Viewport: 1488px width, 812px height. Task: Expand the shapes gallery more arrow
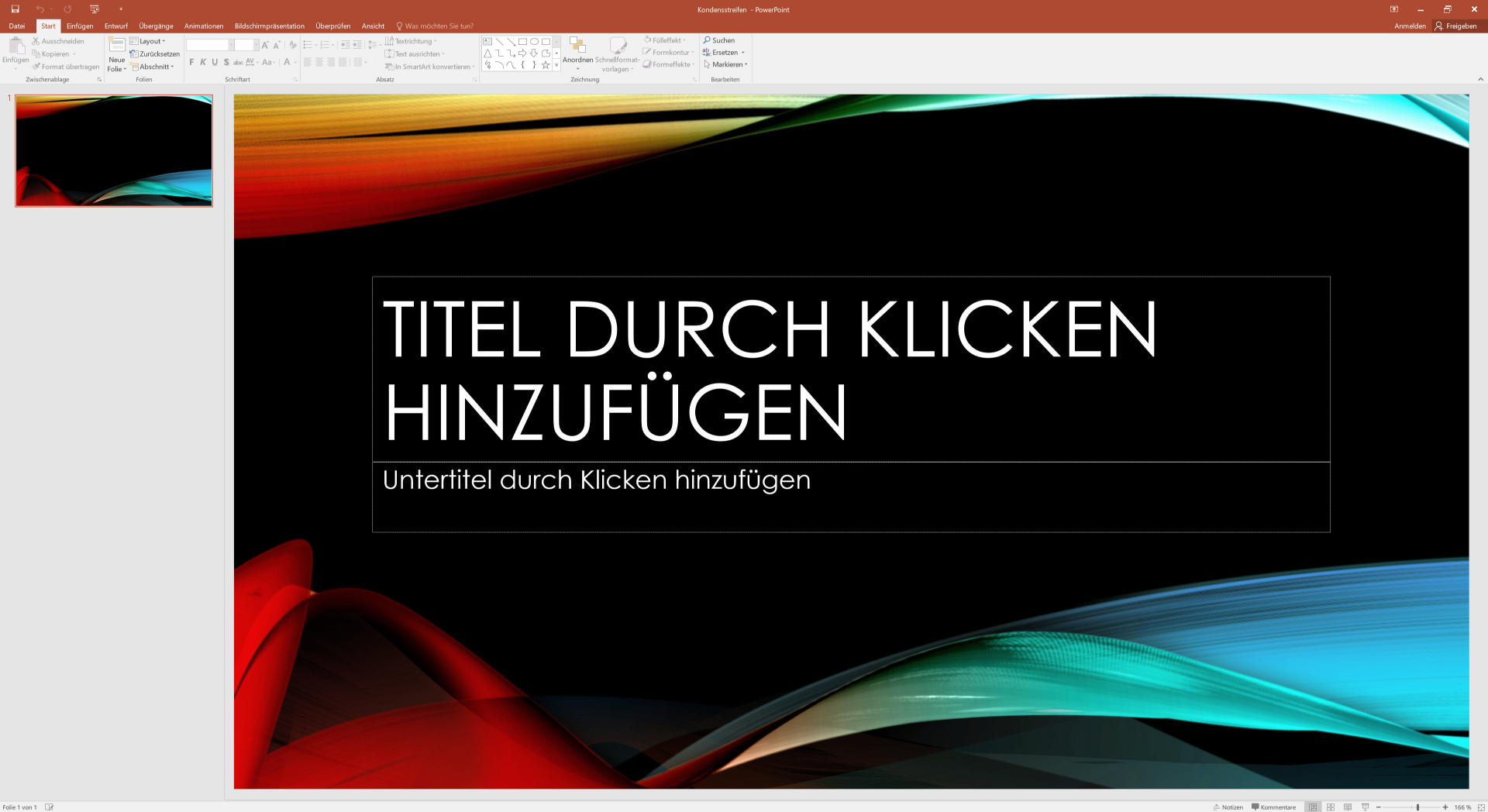coord(556,65)
